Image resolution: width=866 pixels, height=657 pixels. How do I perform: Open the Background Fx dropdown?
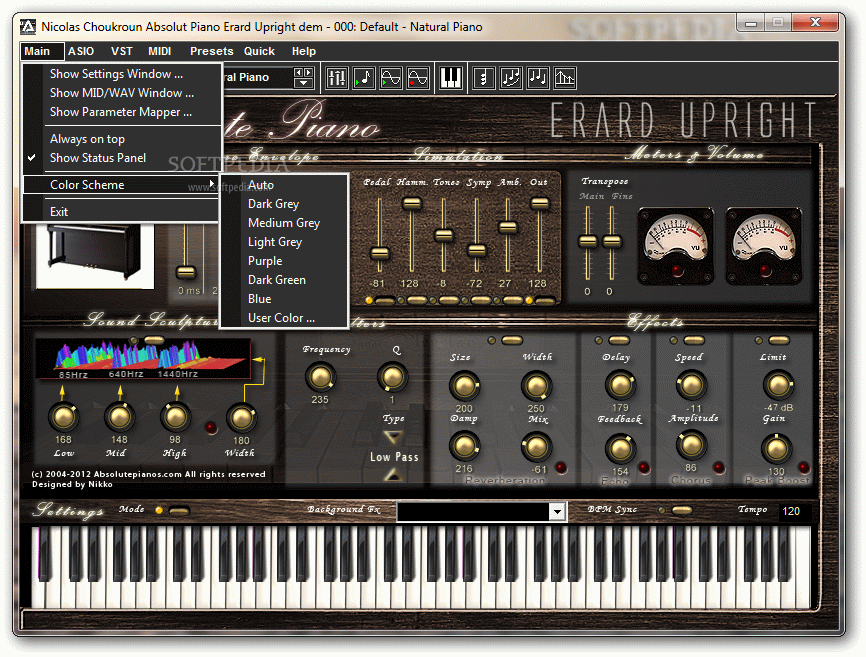pyautogui.click(x=557, y=512)
